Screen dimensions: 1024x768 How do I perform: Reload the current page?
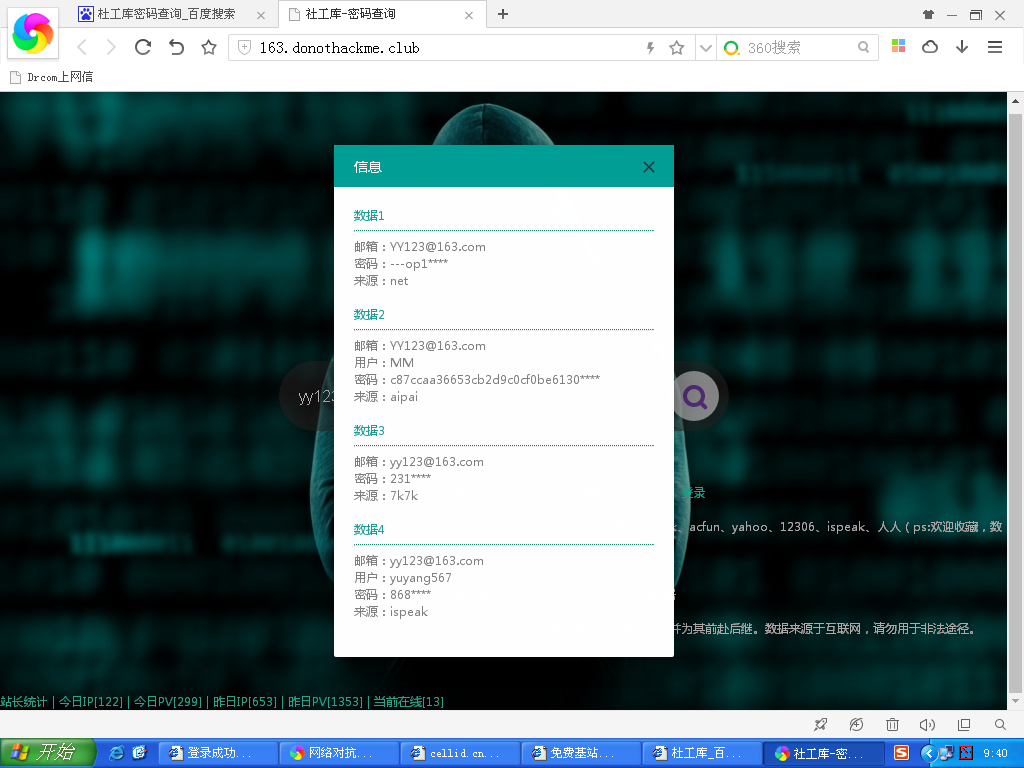(x=143, y=47)
